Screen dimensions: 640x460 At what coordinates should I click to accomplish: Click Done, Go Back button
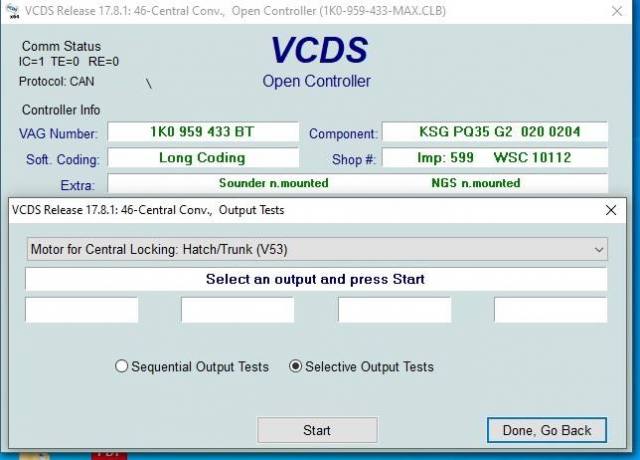tap(546, 430)
